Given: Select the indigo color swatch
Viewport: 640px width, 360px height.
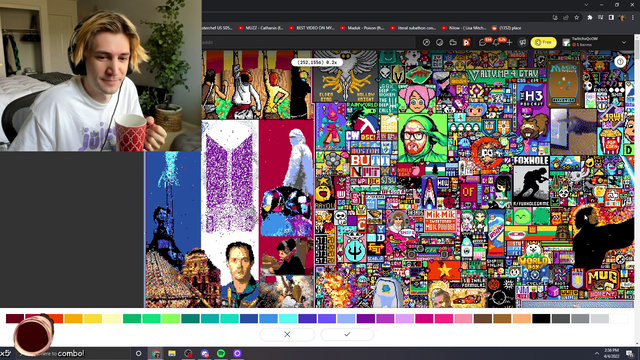Looking at the screenshot, I should tap(307, 318).
